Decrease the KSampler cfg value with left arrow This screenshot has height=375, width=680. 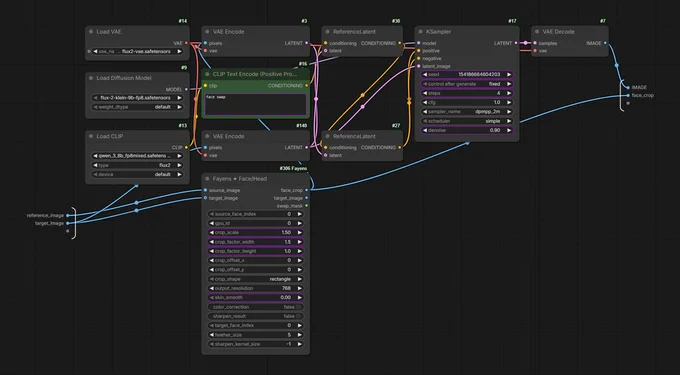click(x=425, y=102)
